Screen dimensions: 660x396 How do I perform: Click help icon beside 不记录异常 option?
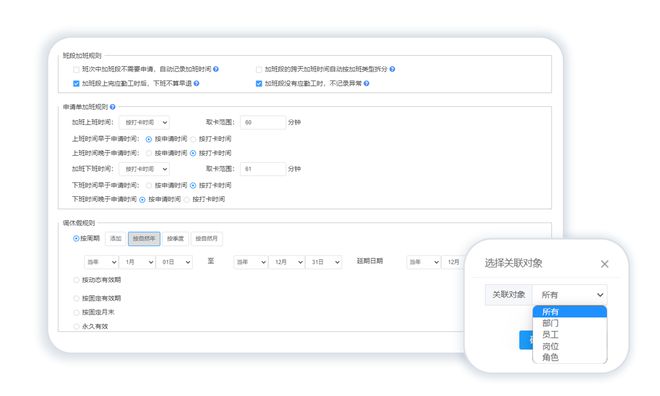pyautogui.click(x=367, y=83)
